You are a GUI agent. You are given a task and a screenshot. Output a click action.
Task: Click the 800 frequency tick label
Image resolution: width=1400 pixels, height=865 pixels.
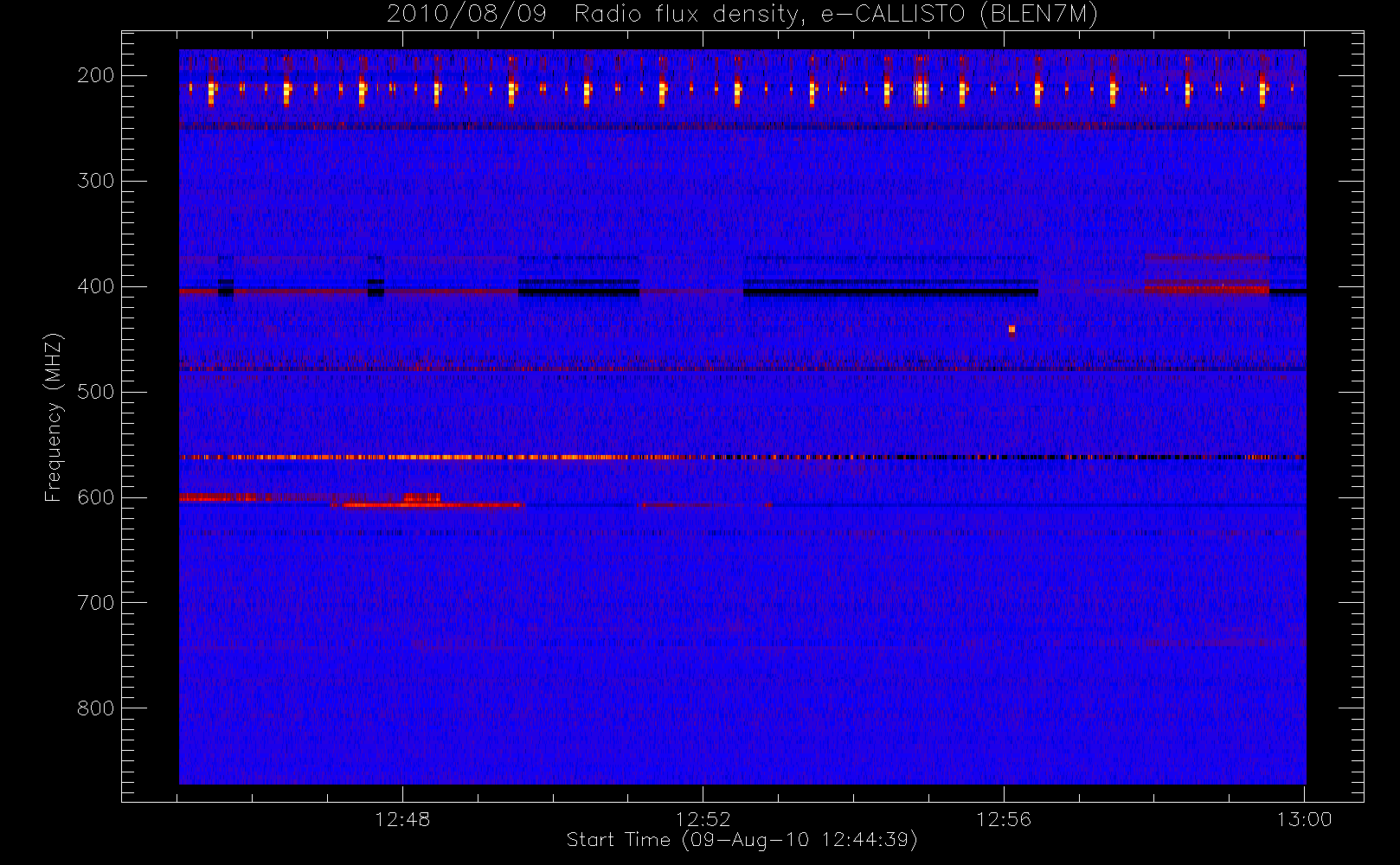tap(96, 708)
